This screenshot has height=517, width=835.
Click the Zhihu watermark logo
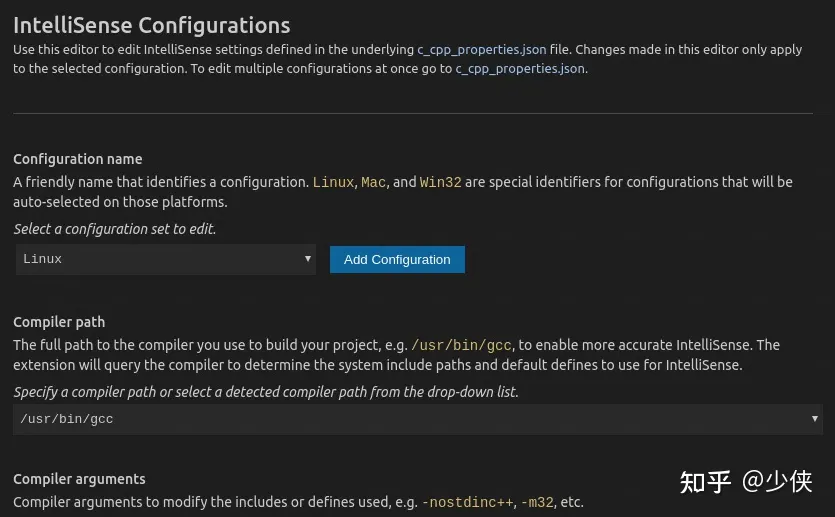(x=706, y=481)
